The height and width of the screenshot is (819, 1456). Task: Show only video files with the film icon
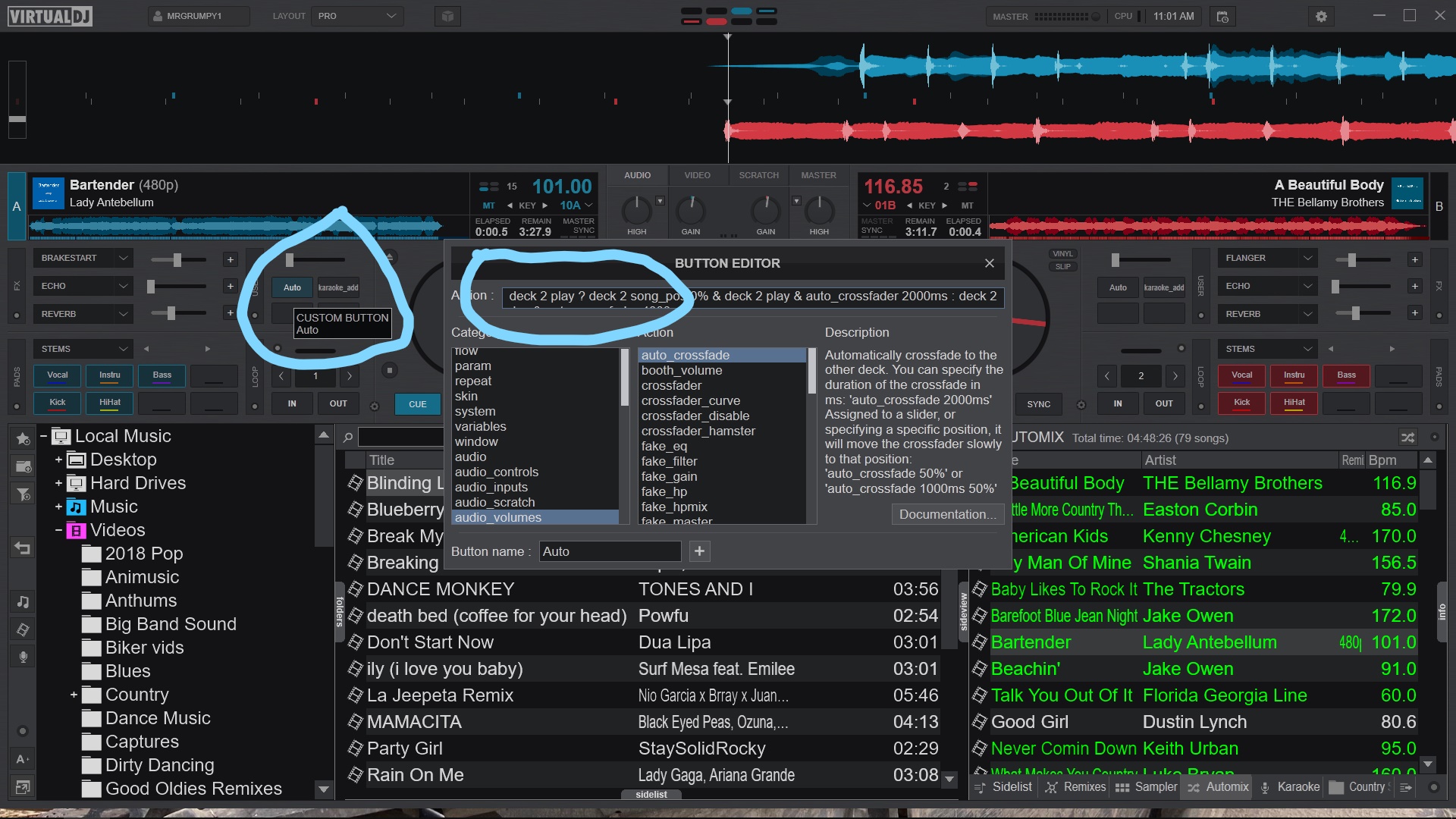[x=23, y=629]
